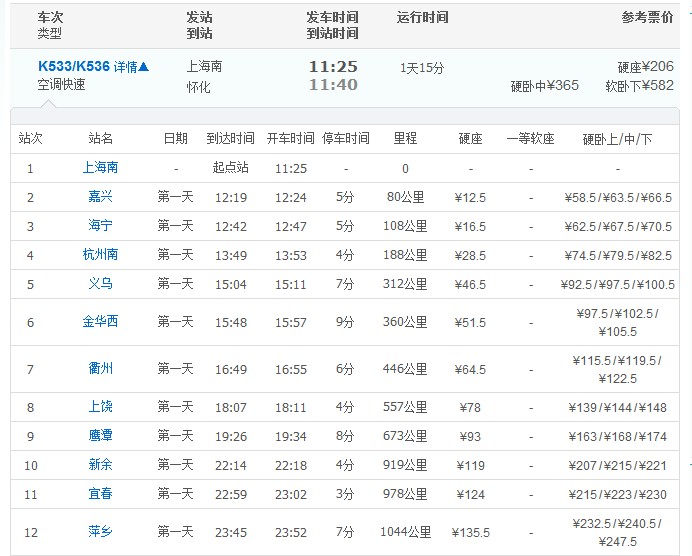Open the 上海南 station link

coord(100,168)
